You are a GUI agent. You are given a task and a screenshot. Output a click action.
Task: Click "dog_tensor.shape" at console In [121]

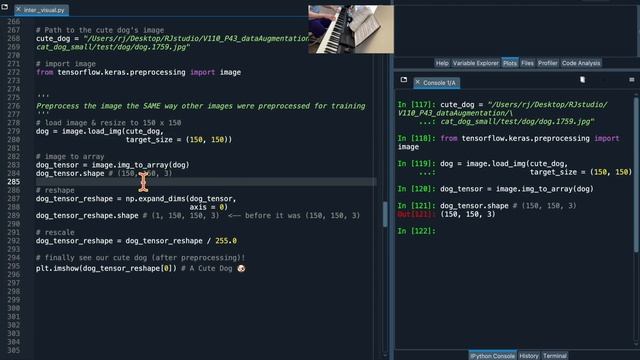coord(474,206)
